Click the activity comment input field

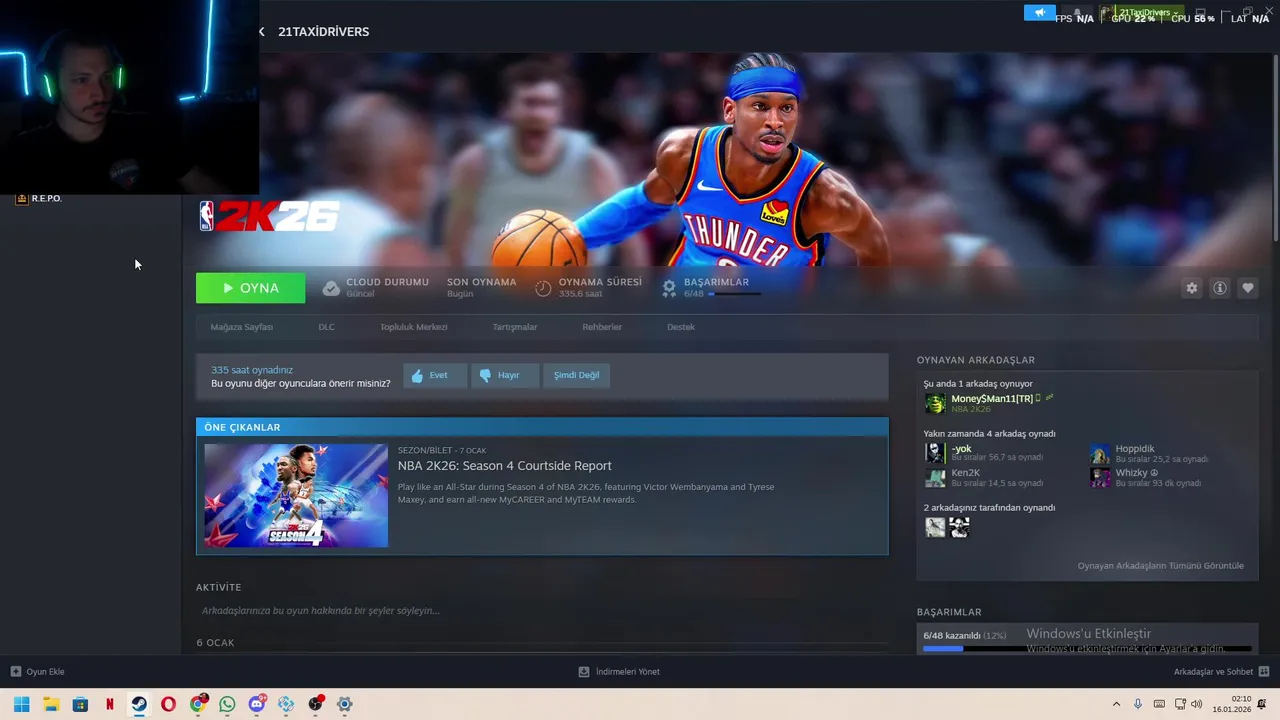click(540, 611)
